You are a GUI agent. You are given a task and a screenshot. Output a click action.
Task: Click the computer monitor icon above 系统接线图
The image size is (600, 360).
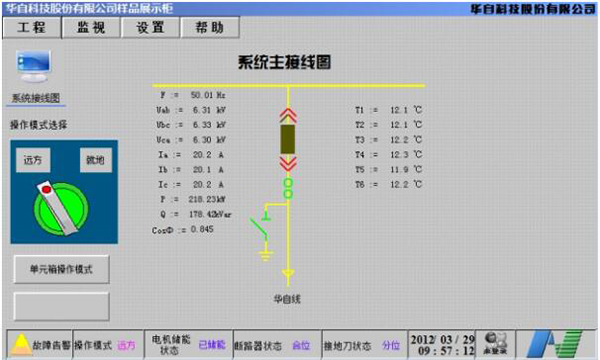(34, 66)
